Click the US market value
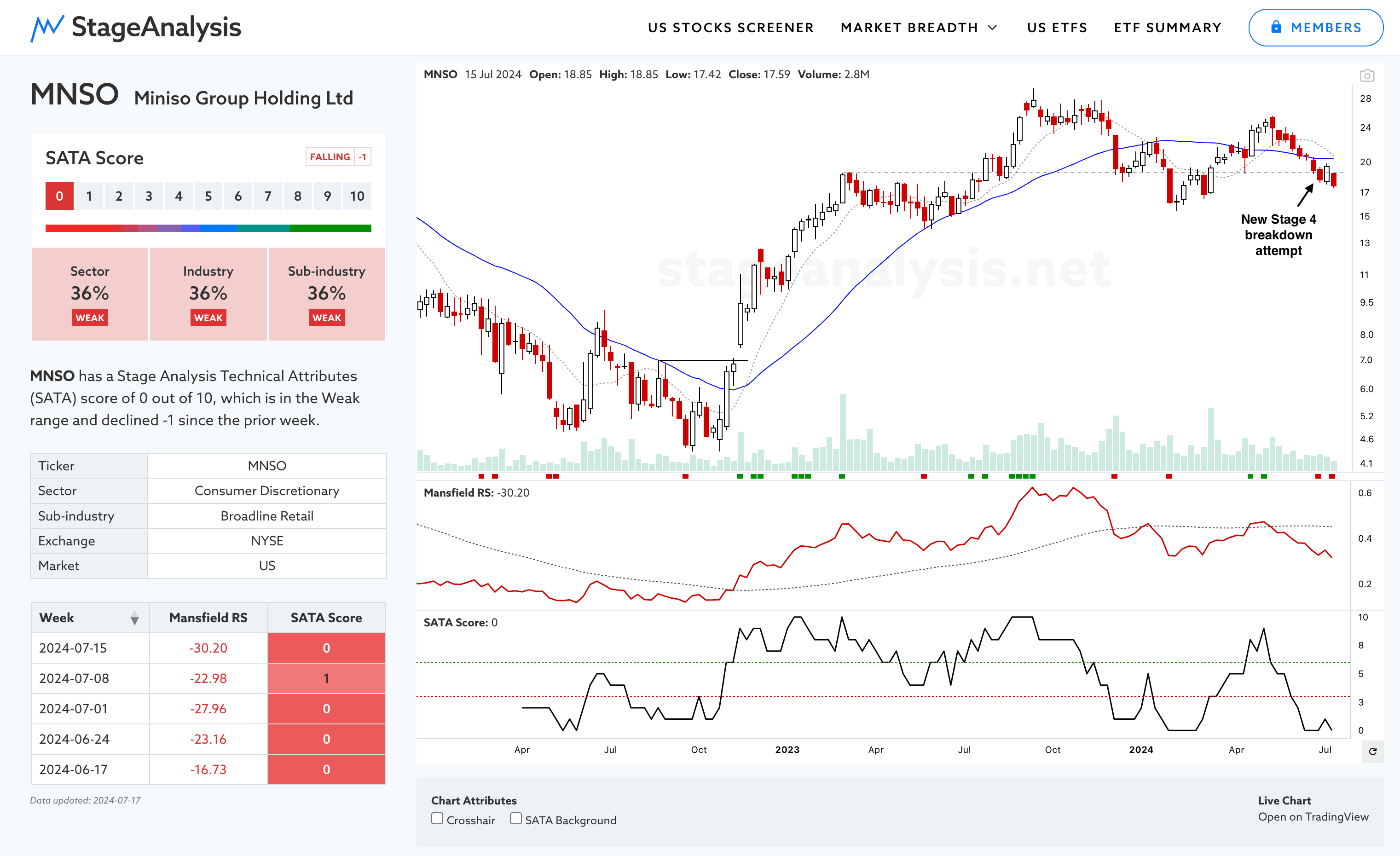 pyautogui.click(x=267, y=566)
